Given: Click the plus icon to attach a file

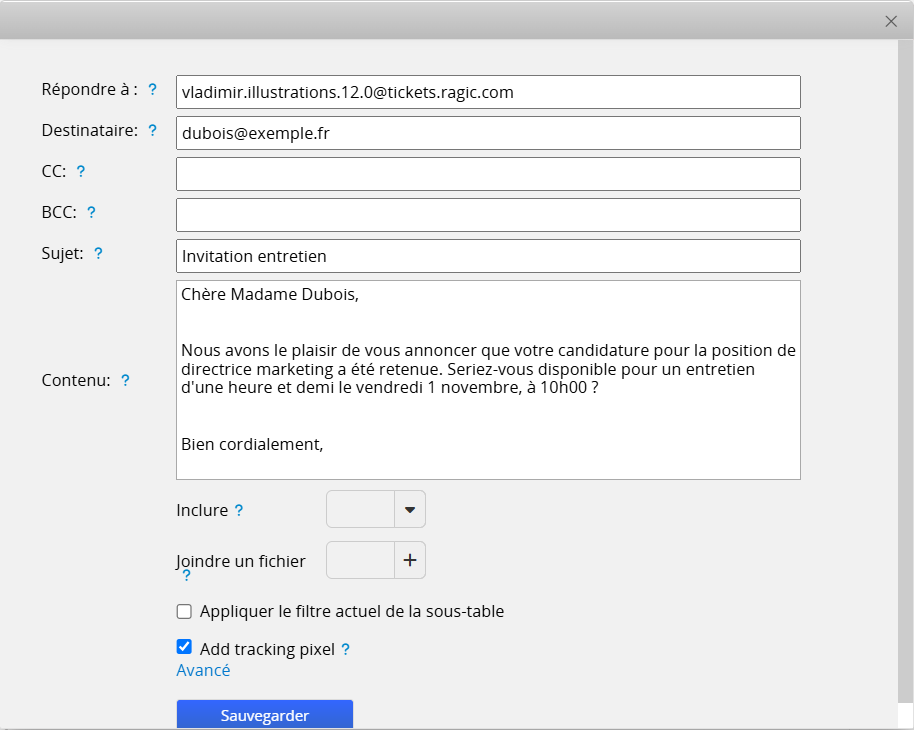Looking at the screenshot, I should pos(410,561).
